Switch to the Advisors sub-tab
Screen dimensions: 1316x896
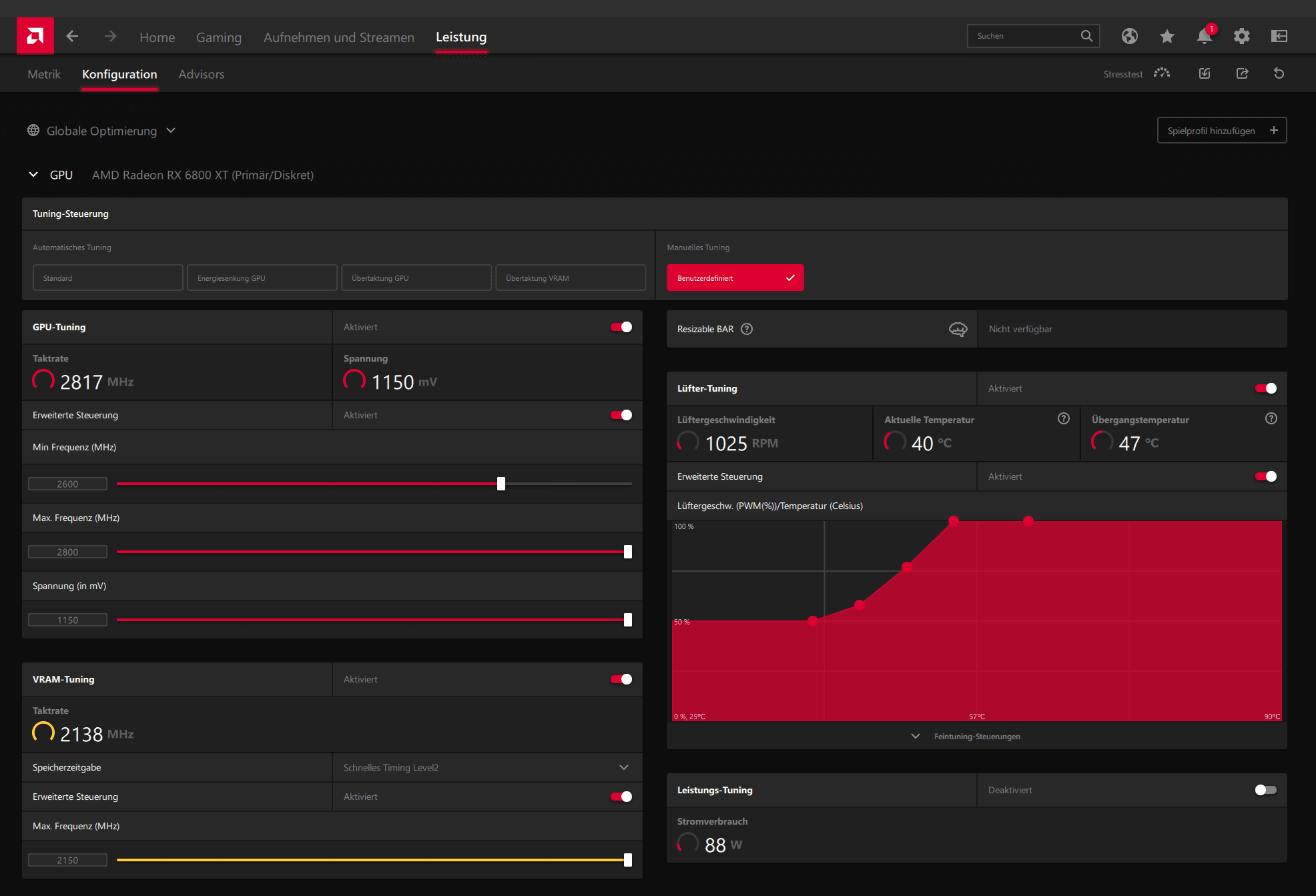202,74
